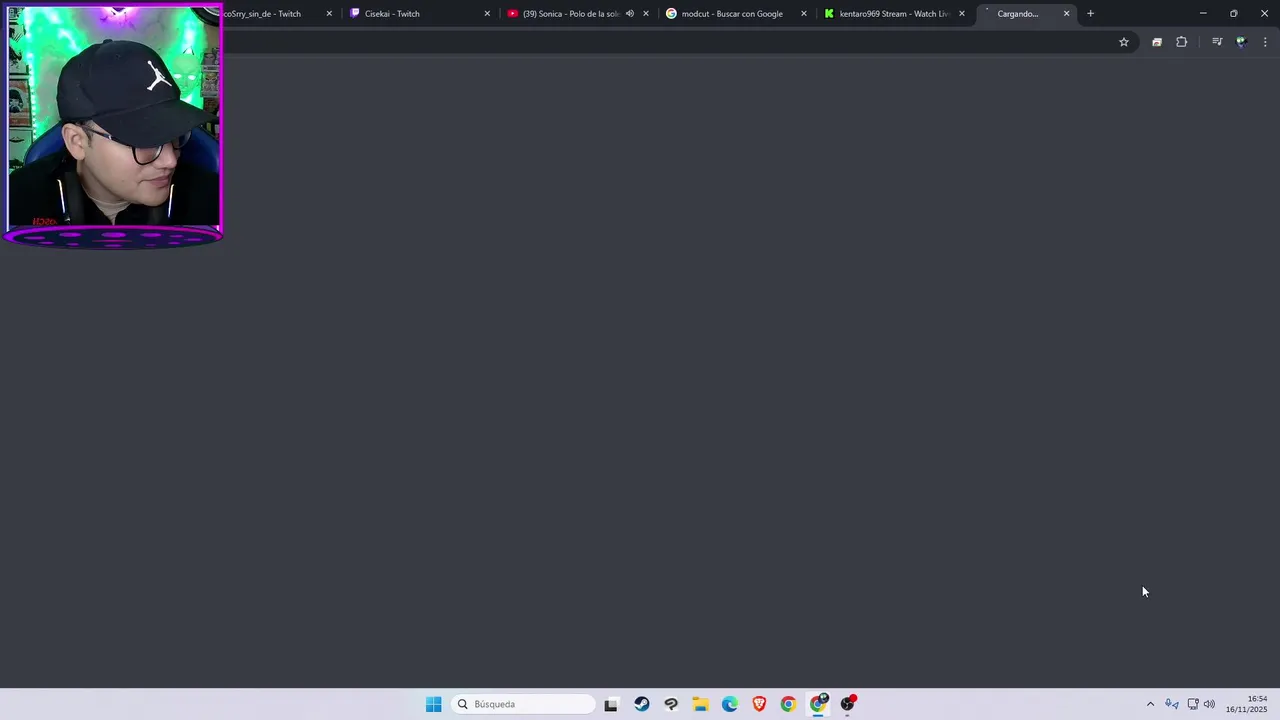Viewport: 1280px width, 720px height.
Task: Click the window-stack extension icon beside the star
Action: point(1157,42)
